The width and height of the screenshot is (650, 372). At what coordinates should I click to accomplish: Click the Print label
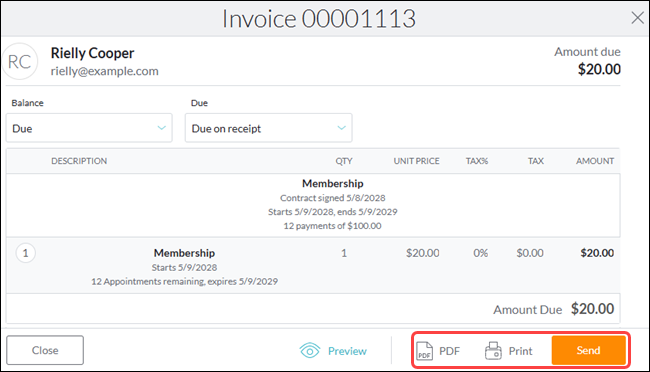pyautogui.click(x=520, y=351)
